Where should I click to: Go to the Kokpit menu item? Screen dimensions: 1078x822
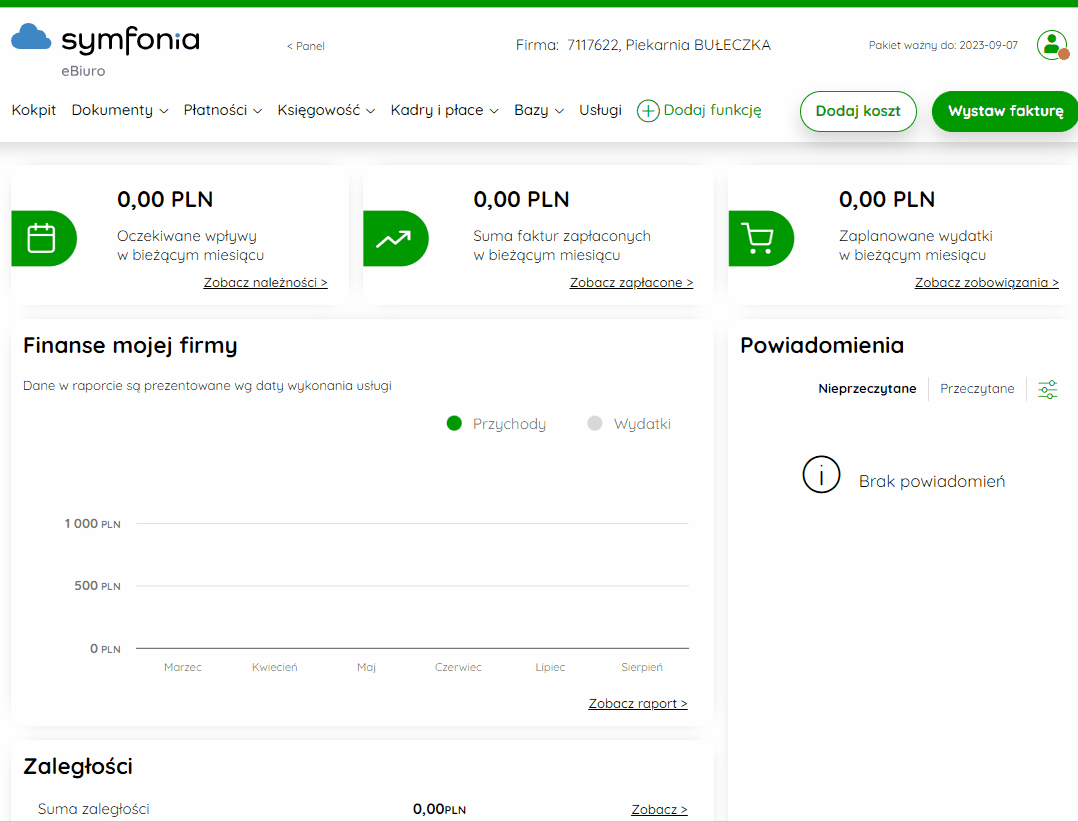[x=34, y=110]
